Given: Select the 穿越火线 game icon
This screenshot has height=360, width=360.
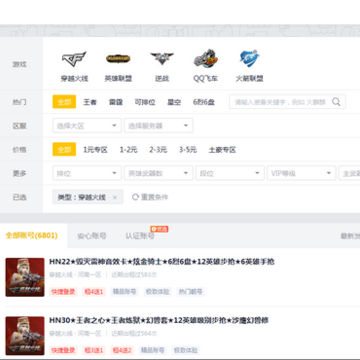Looking at the screenshot, I should (74, 59).
